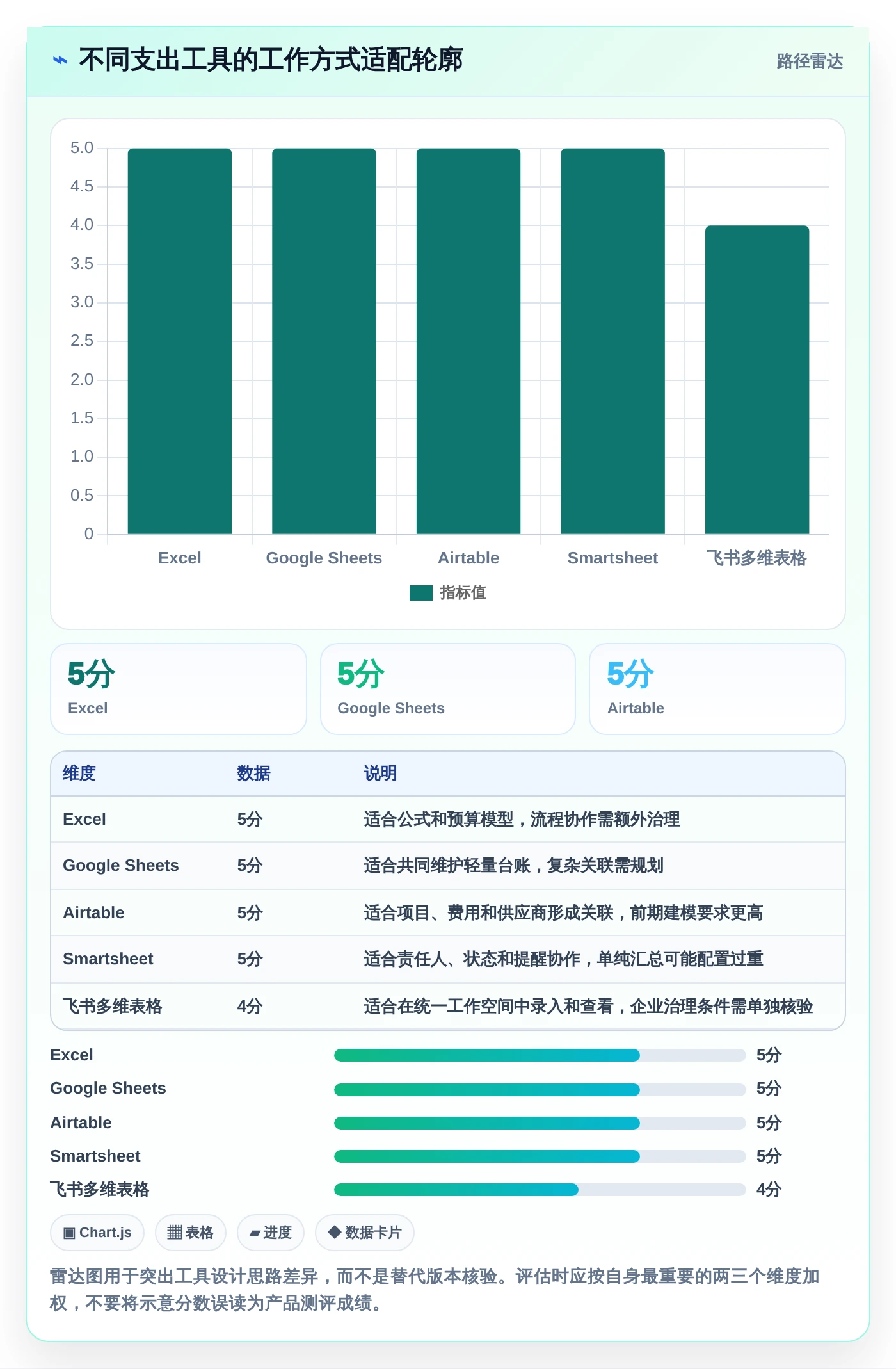Click the Google Sheets x-axis label
896x1369 pixels.
coord(324,558)
